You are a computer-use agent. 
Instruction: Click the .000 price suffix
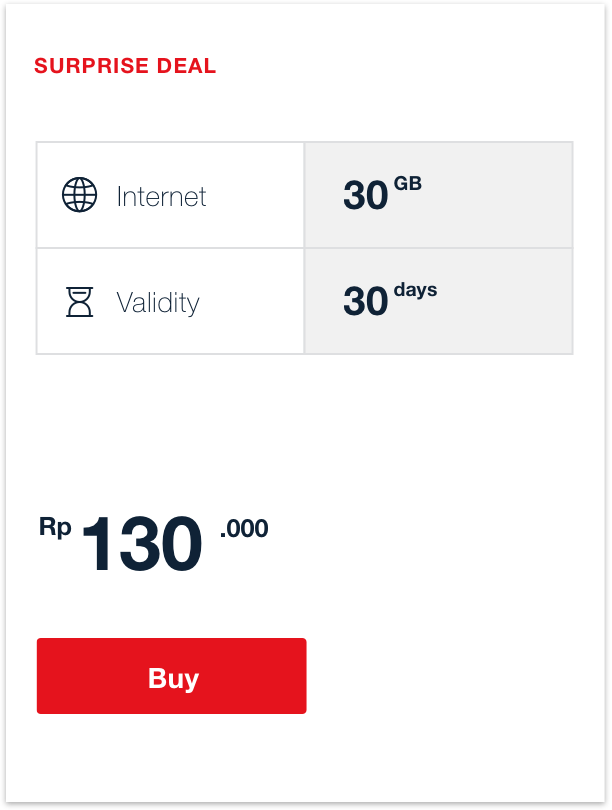point(244,528)
